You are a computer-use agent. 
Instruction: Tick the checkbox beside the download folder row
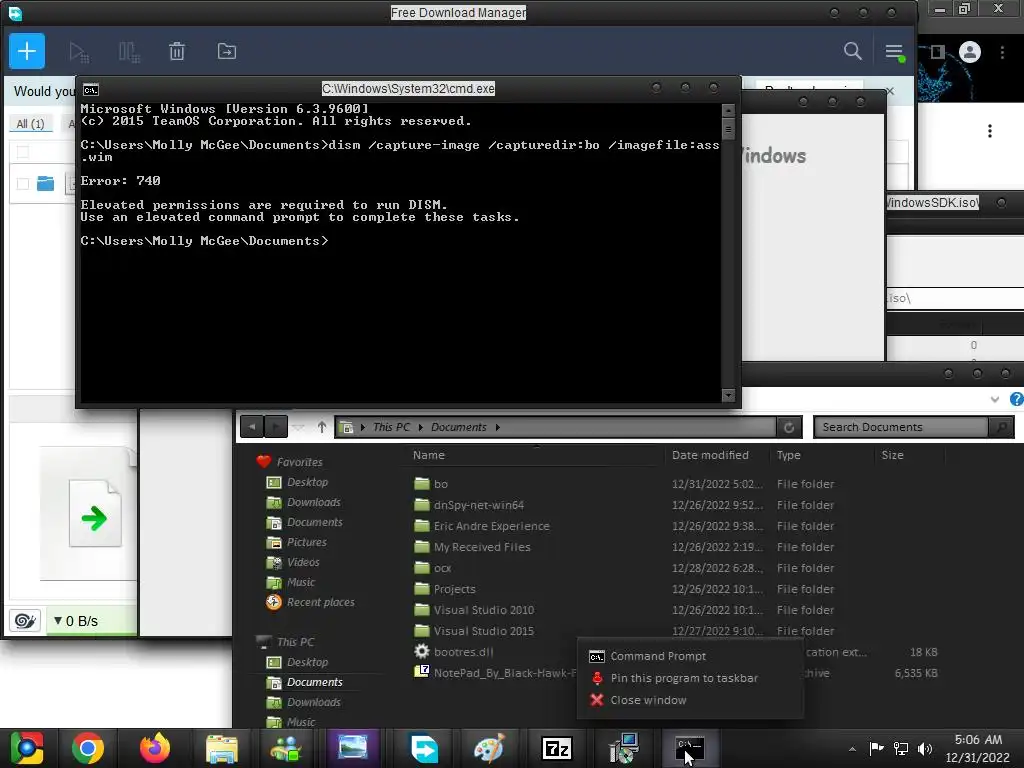(23, 184)
